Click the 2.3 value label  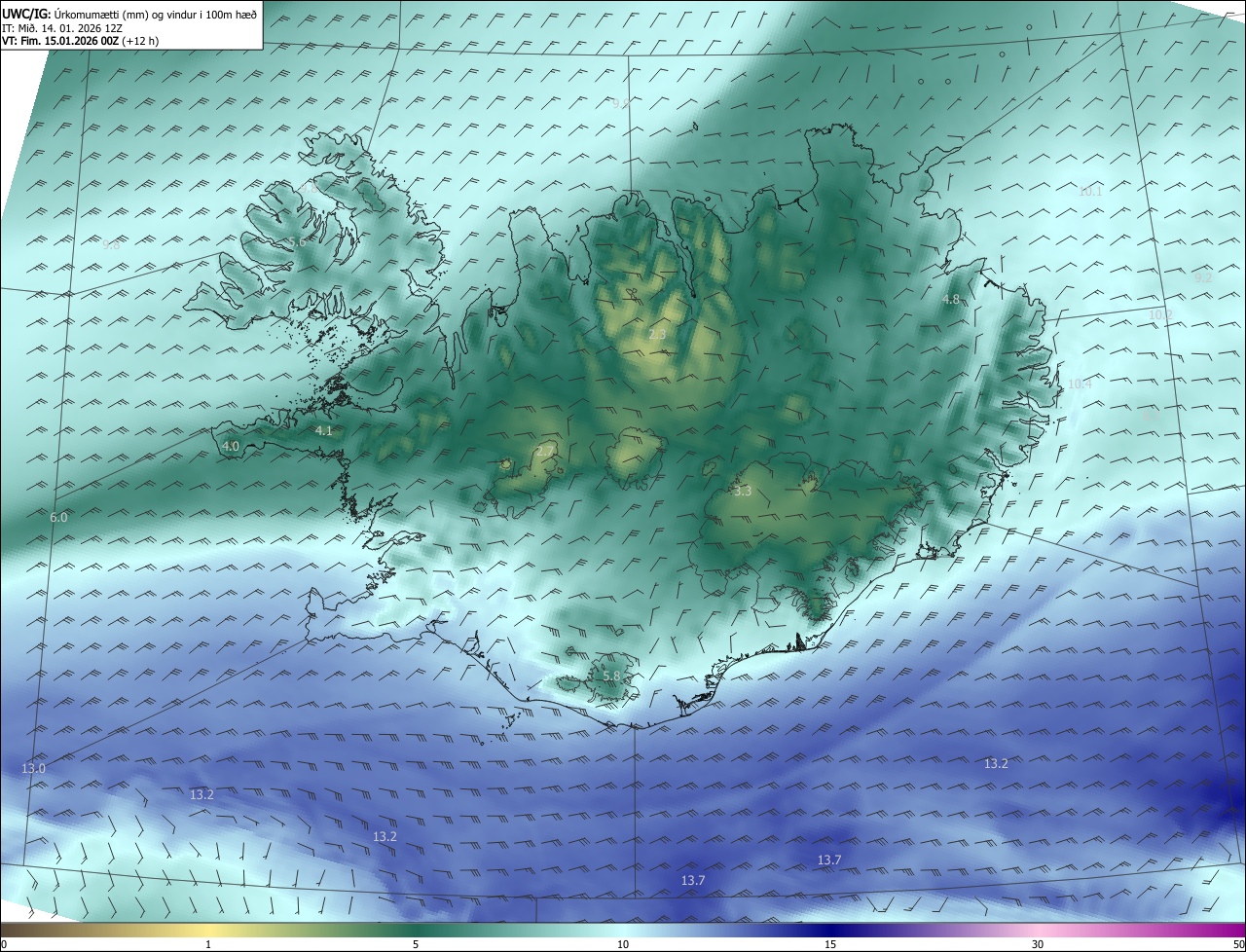657,335
